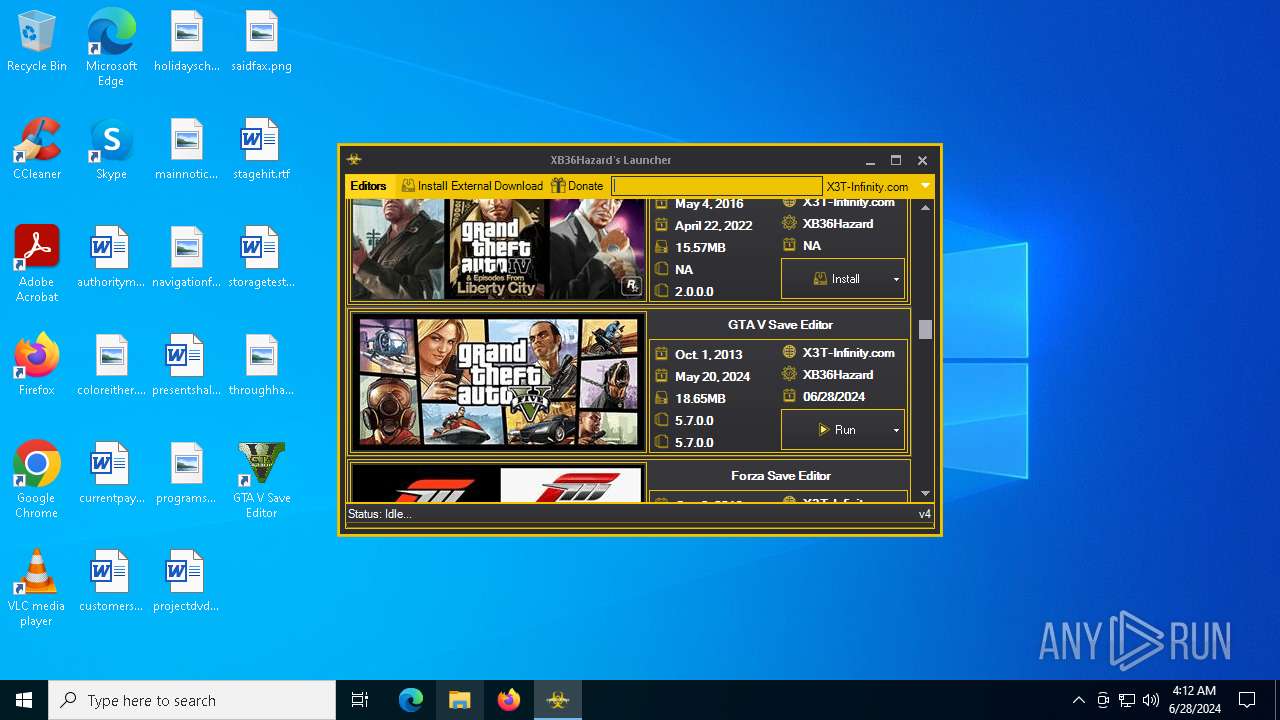The width and height of the screenshot is (1280, 720).
Task: Open Google Chrome desktop shortcut
Action: [x=37, y=481]
